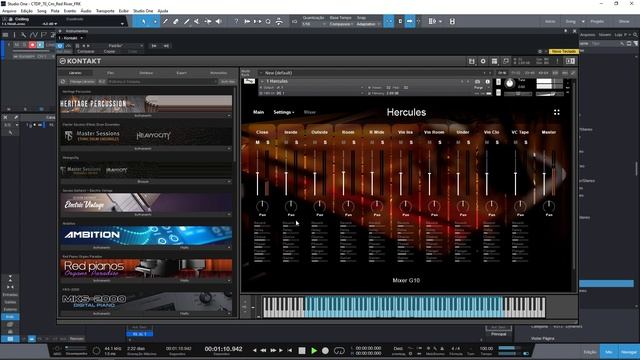Click the Stop transport button

point(302,350)
